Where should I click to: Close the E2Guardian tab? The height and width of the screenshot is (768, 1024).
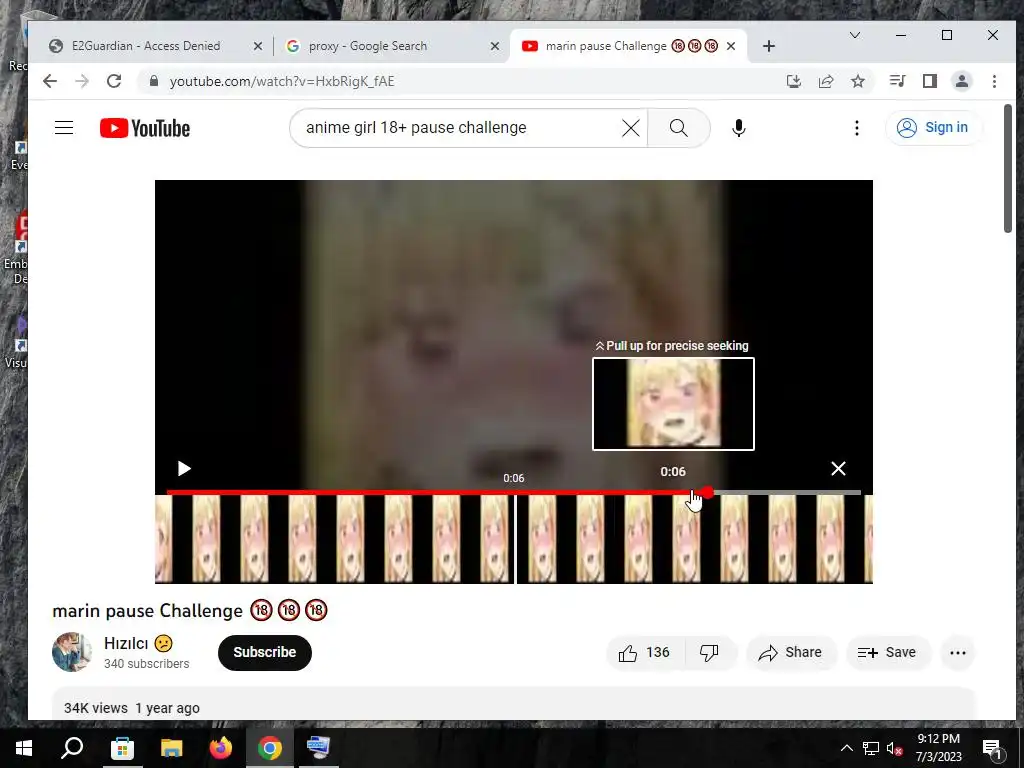(x=258, y=46)
